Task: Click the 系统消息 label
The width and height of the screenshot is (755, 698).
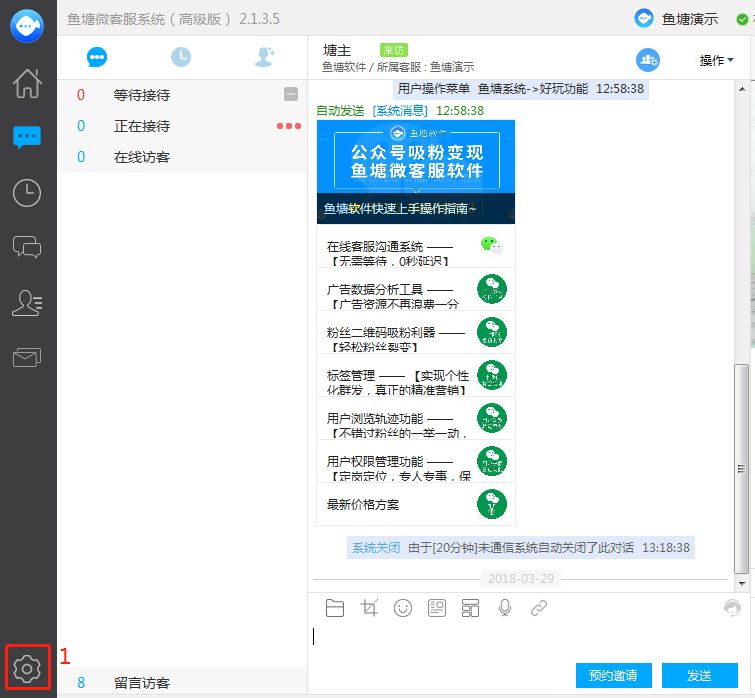Action: pos(400,111)
